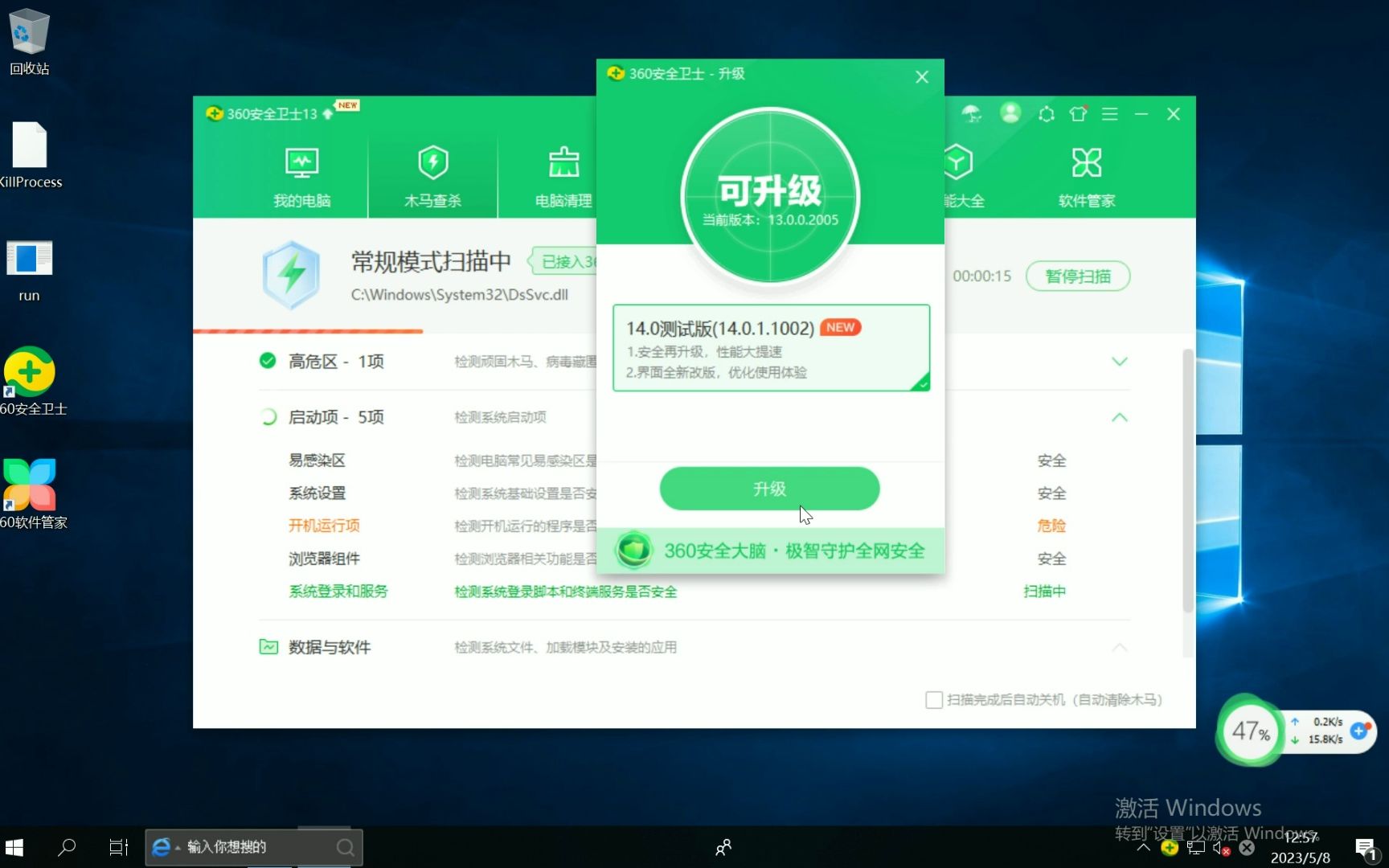Open the taskbar clock and date

click(x=1301, y=848)
